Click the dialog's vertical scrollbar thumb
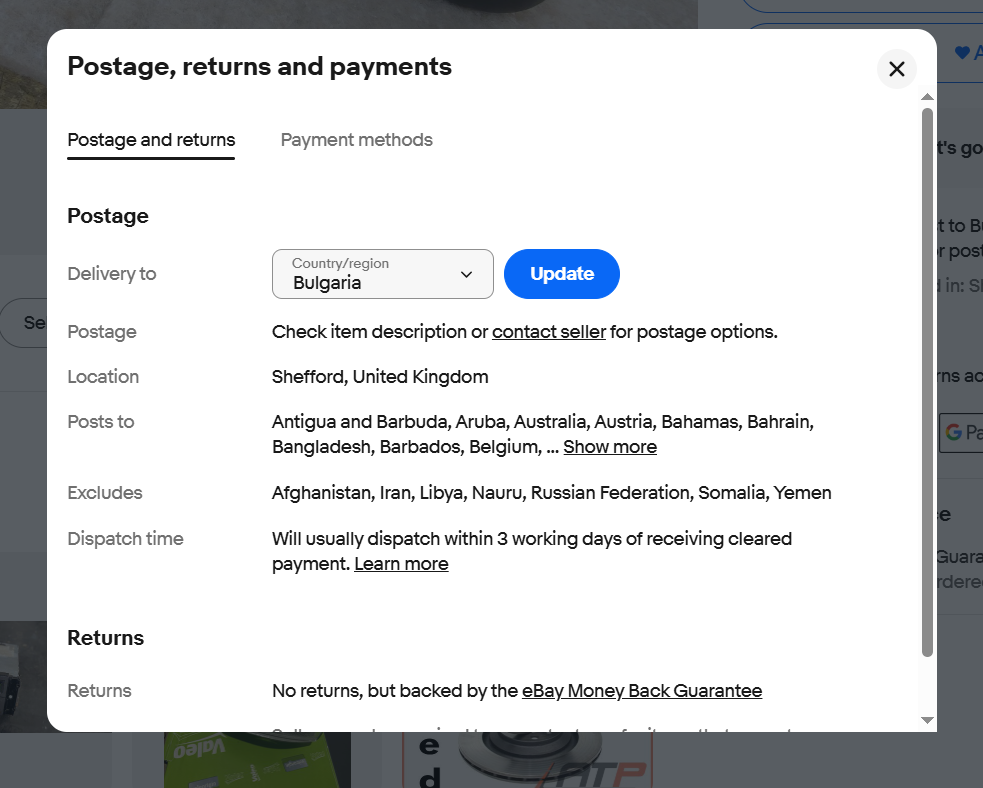The width and height of the screenshot is (983, 788). (927, 380)
